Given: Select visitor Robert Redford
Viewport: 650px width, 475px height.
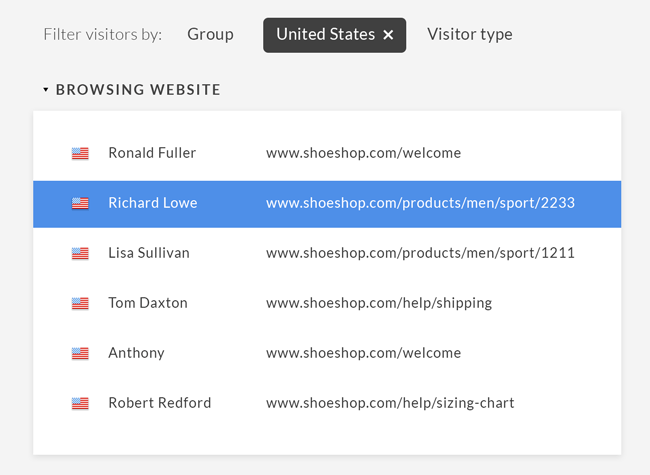Looking at the screenshot, I should [x=160, y=403].
